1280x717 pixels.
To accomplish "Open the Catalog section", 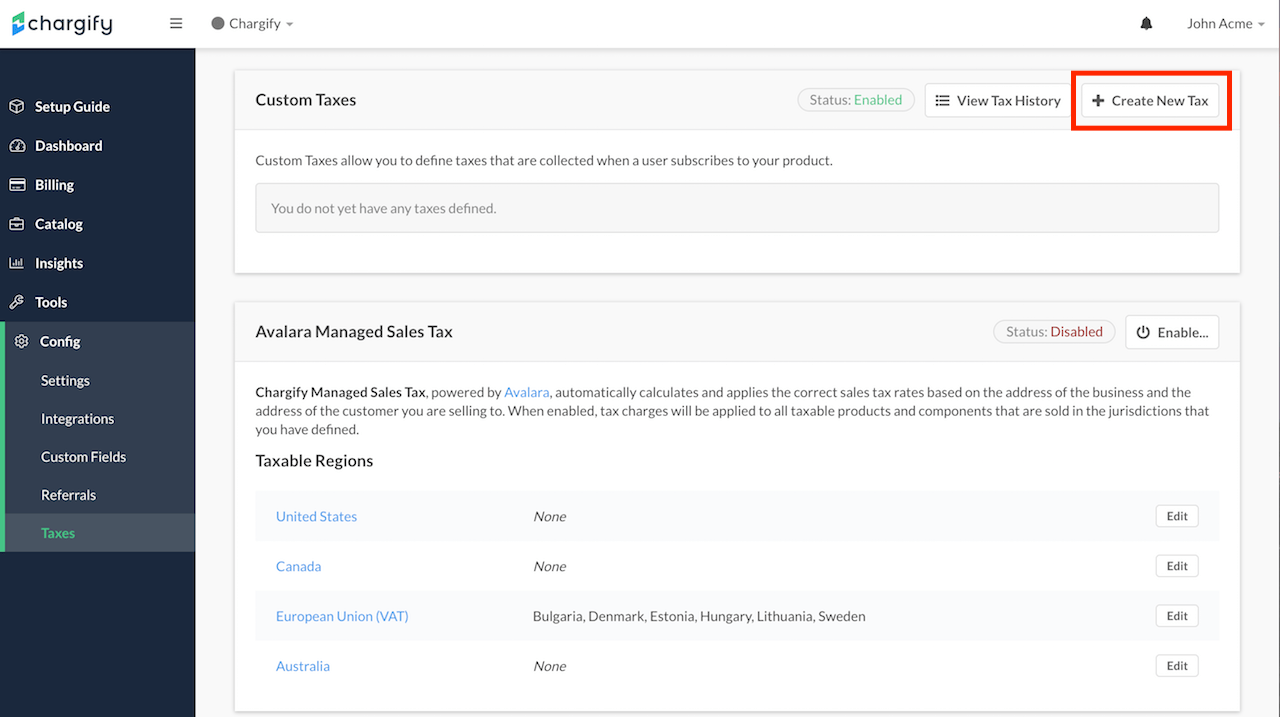I will coord(58,224).
